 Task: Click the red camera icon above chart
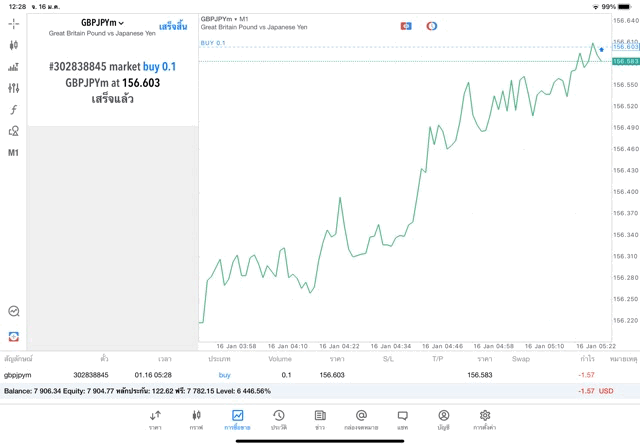click(406, 26)
